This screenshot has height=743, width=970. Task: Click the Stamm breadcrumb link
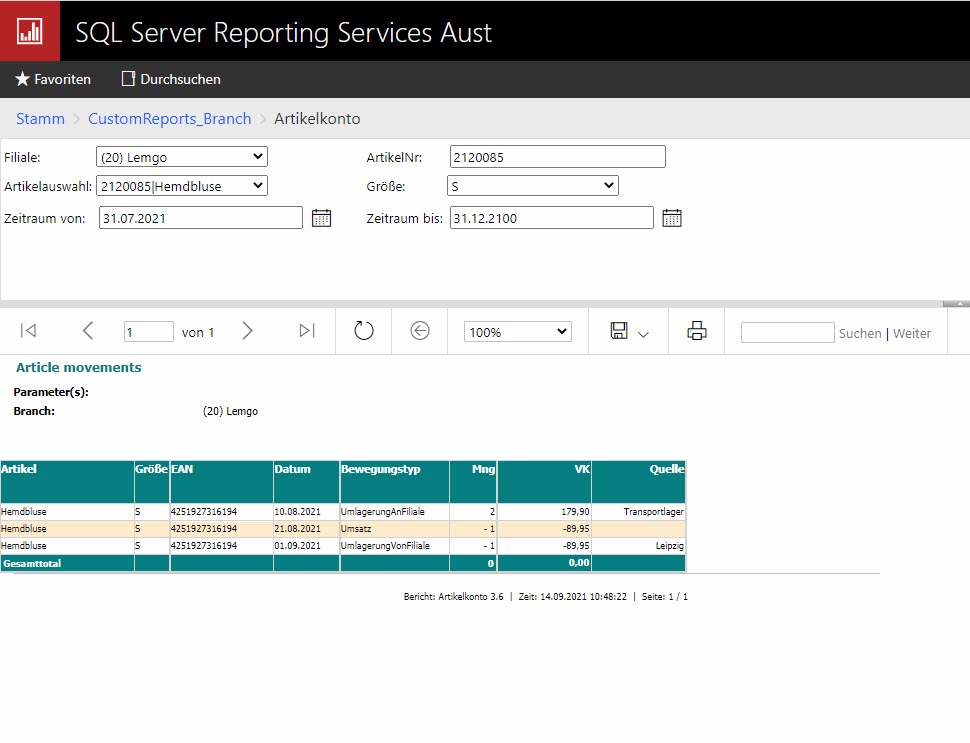pyautogui.click(x=40, y=119)
